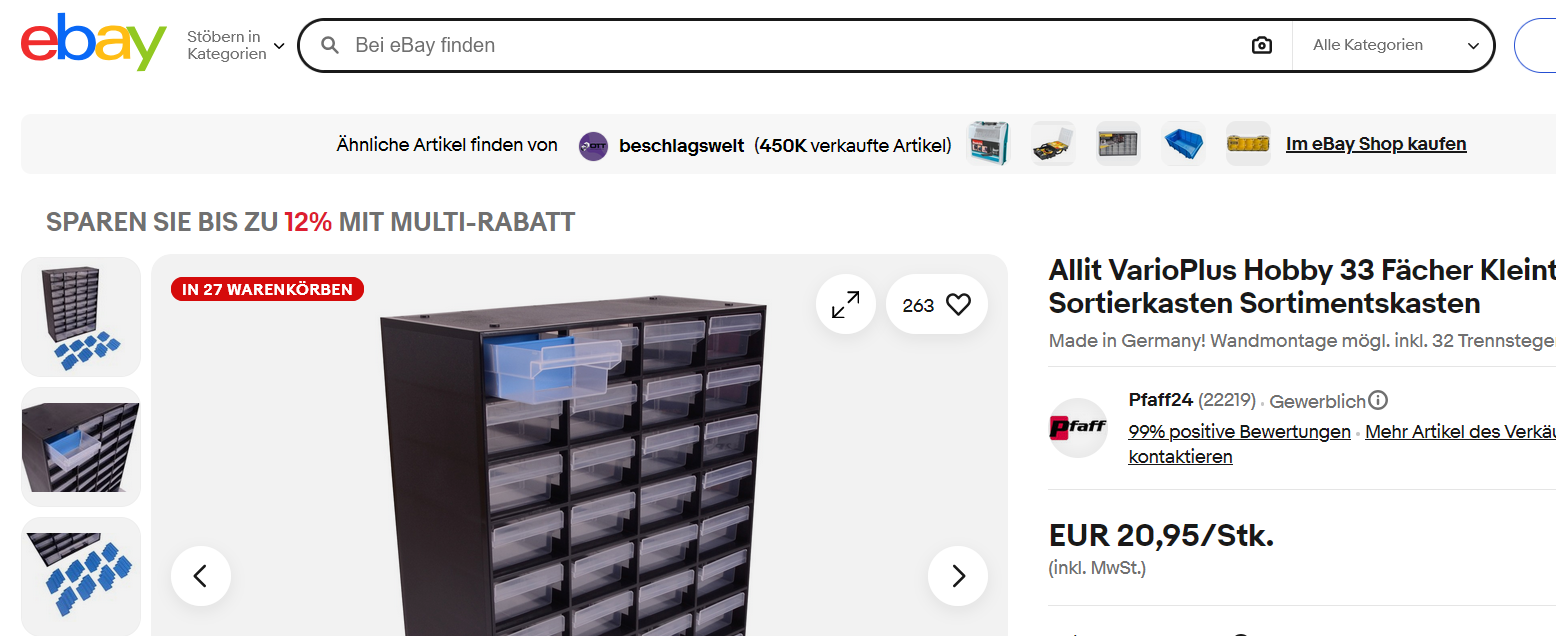Screen dimensions: 1556x636
Task: Show next product image arrow
Action: coord(958,576)
